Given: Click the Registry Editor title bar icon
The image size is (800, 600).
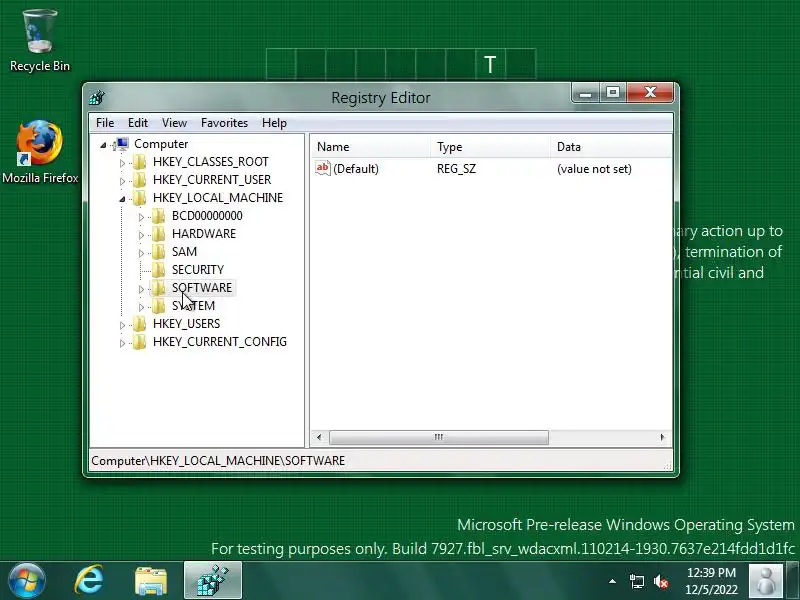Looking at the screenshot, I should point(97,97).
